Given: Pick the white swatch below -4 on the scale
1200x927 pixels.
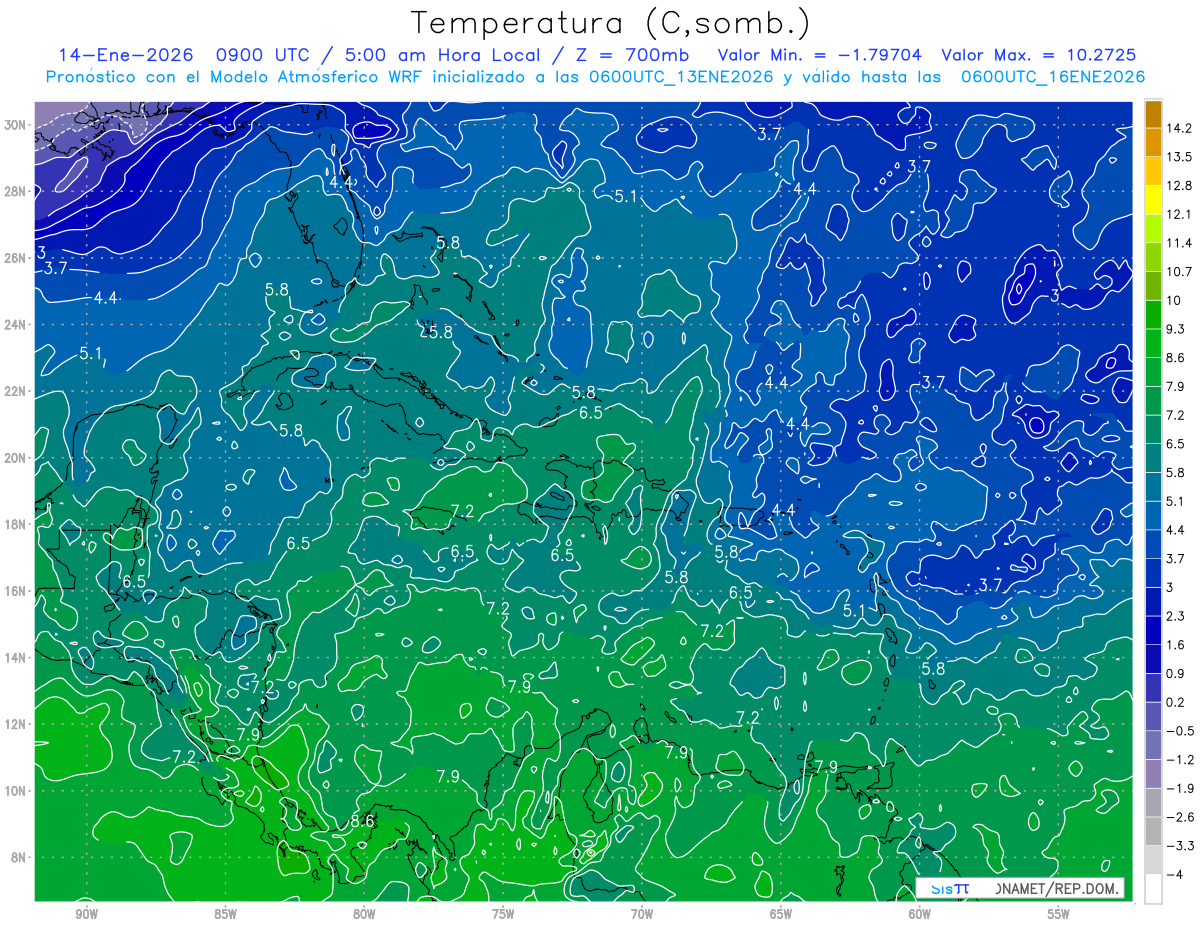Looking at the screenshot, I should [1153, 888].
